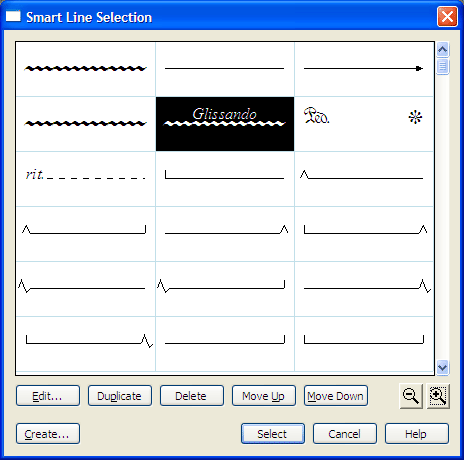The image size is (464, 460).
Task: Select the Glissando wavy line
Action: (x=225, y=124)
